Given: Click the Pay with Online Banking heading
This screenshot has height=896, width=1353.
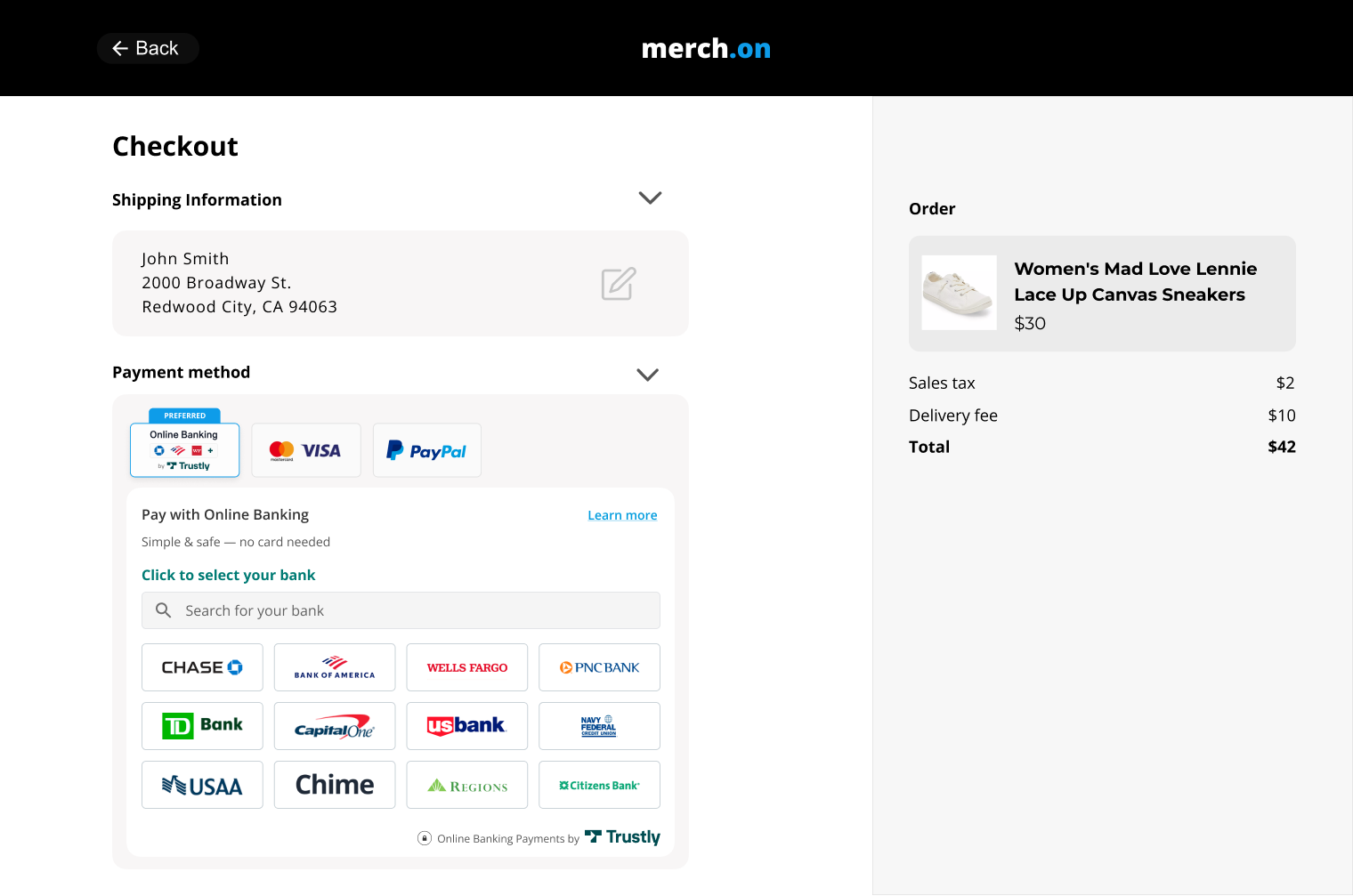Looking at the screenshot, I should (x=225, y=514).
